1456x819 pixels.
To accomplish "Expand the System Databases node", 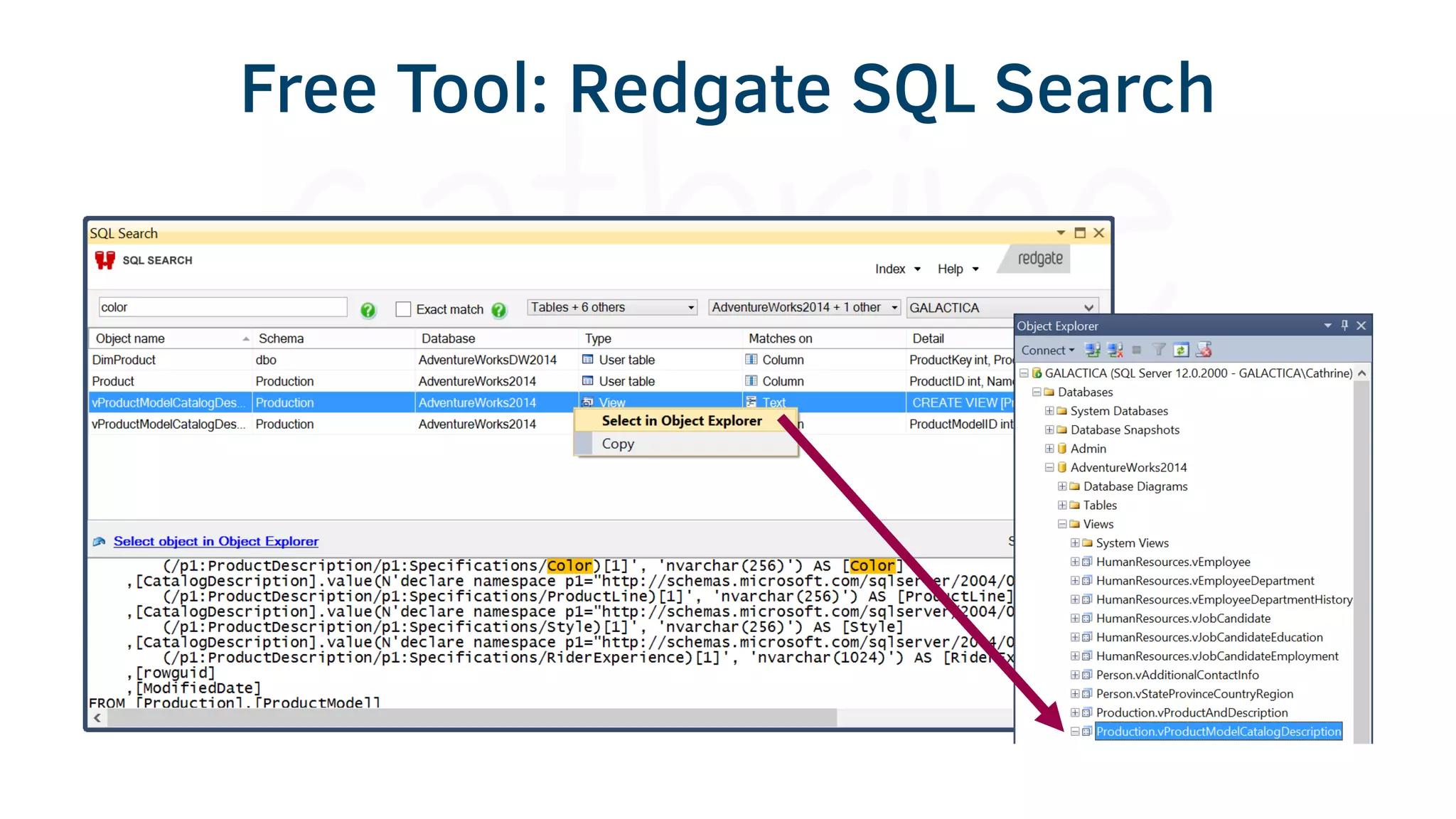I will coord(1049,411).
